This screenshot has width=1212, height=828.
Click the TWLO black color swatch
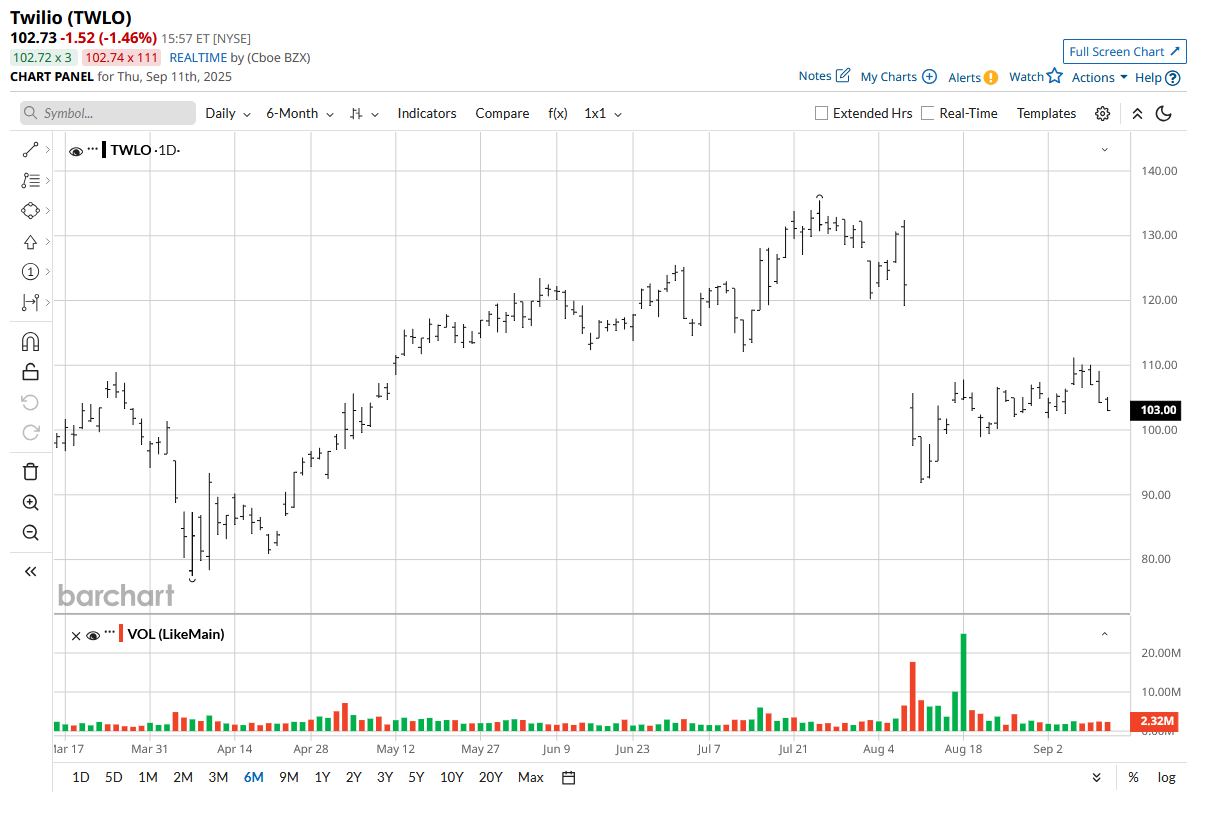coord(104,150)
